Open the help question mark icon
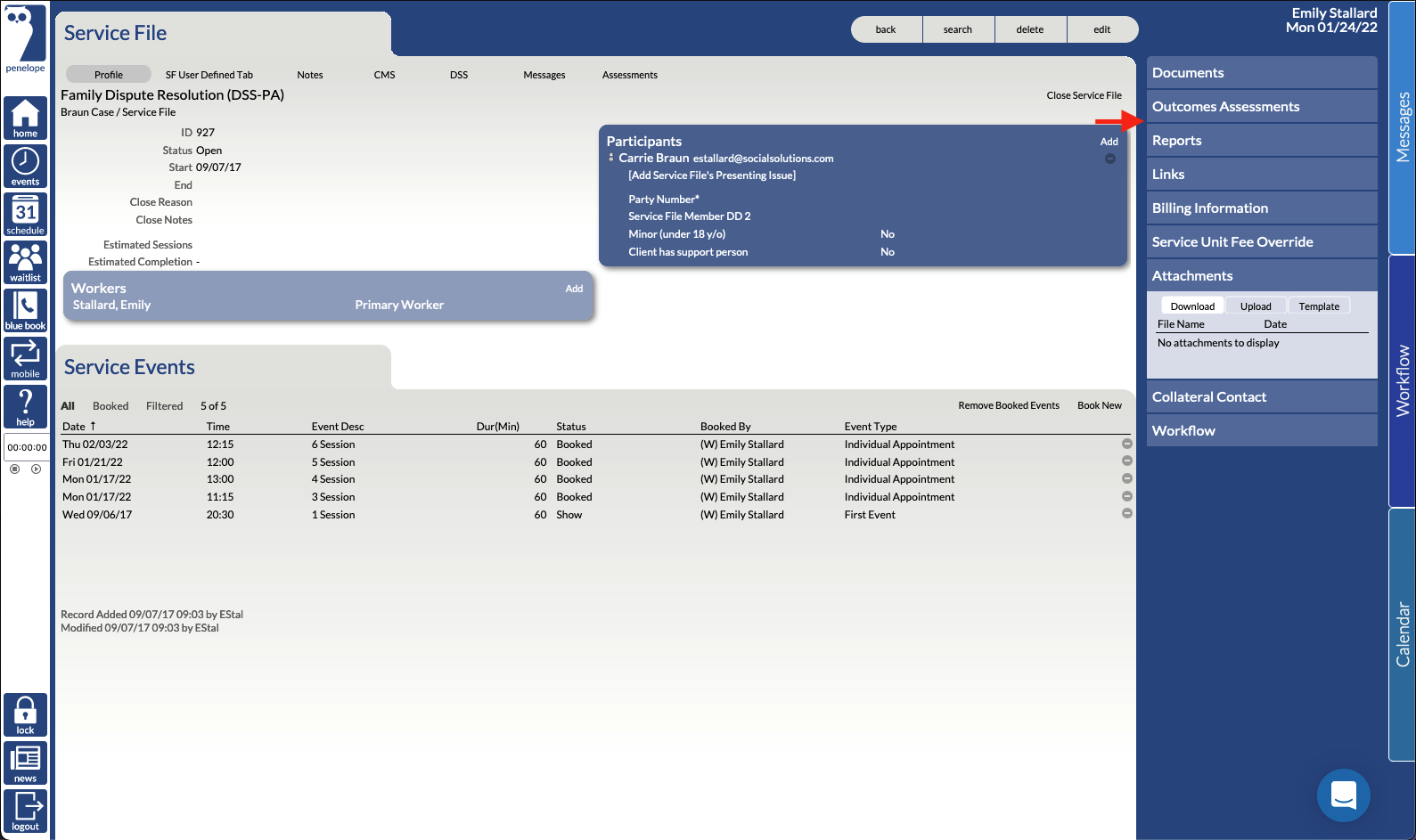 25,407
